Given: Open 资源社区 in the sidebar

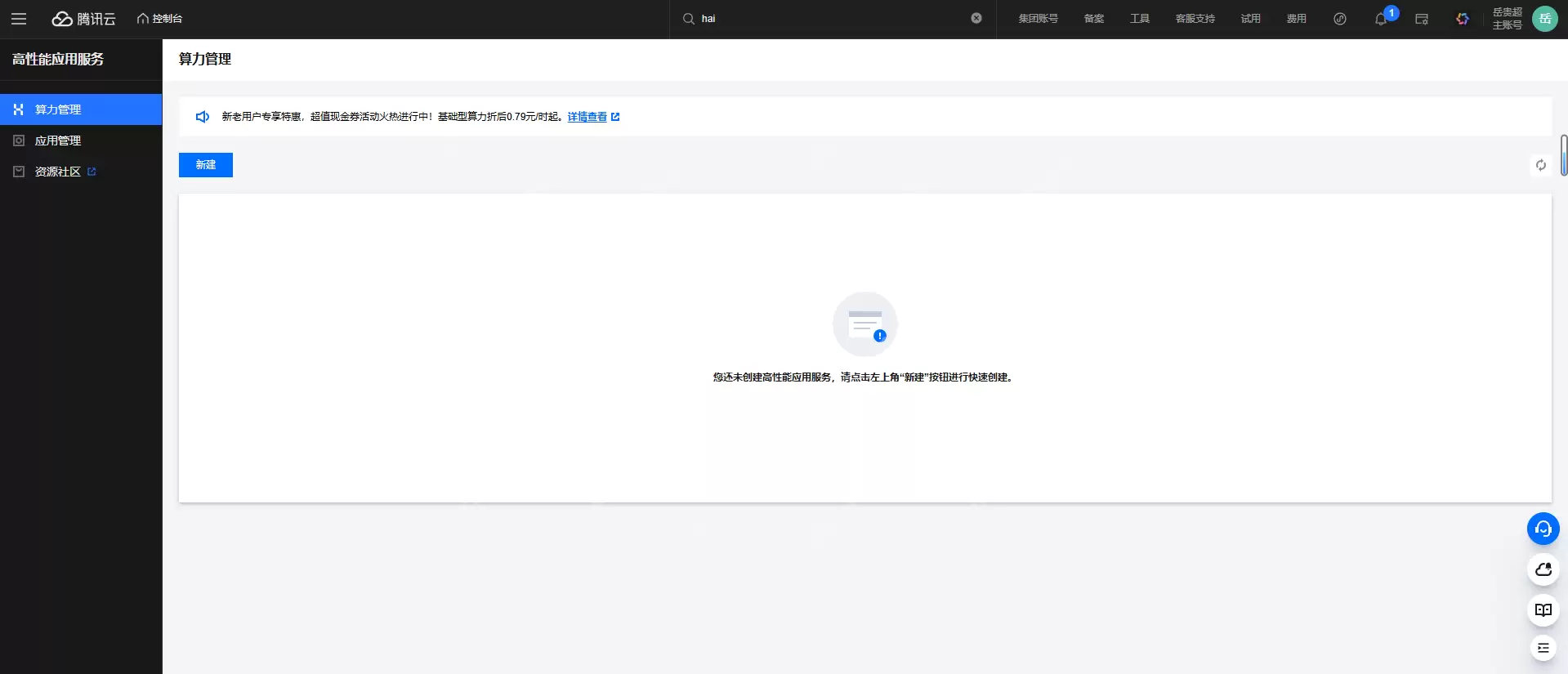Looking at the screenshot, I should (58, 172).
